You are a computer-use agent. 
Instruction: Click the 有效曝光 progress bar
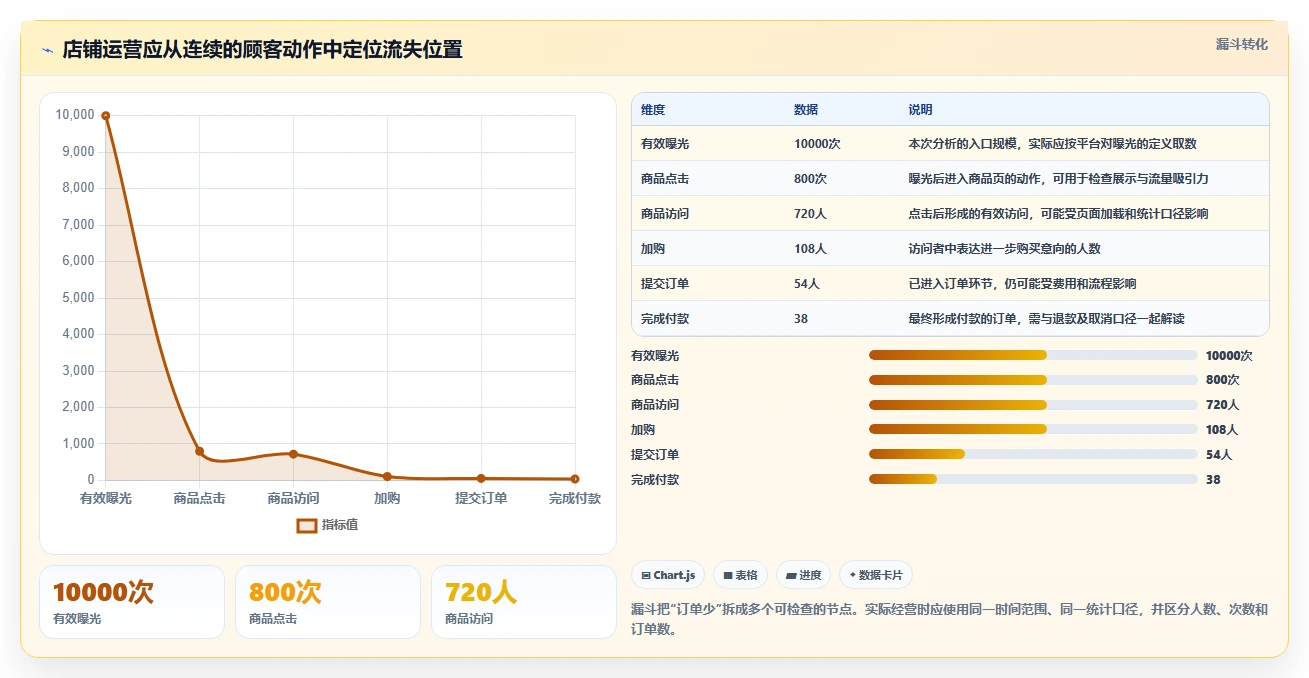1033,355
